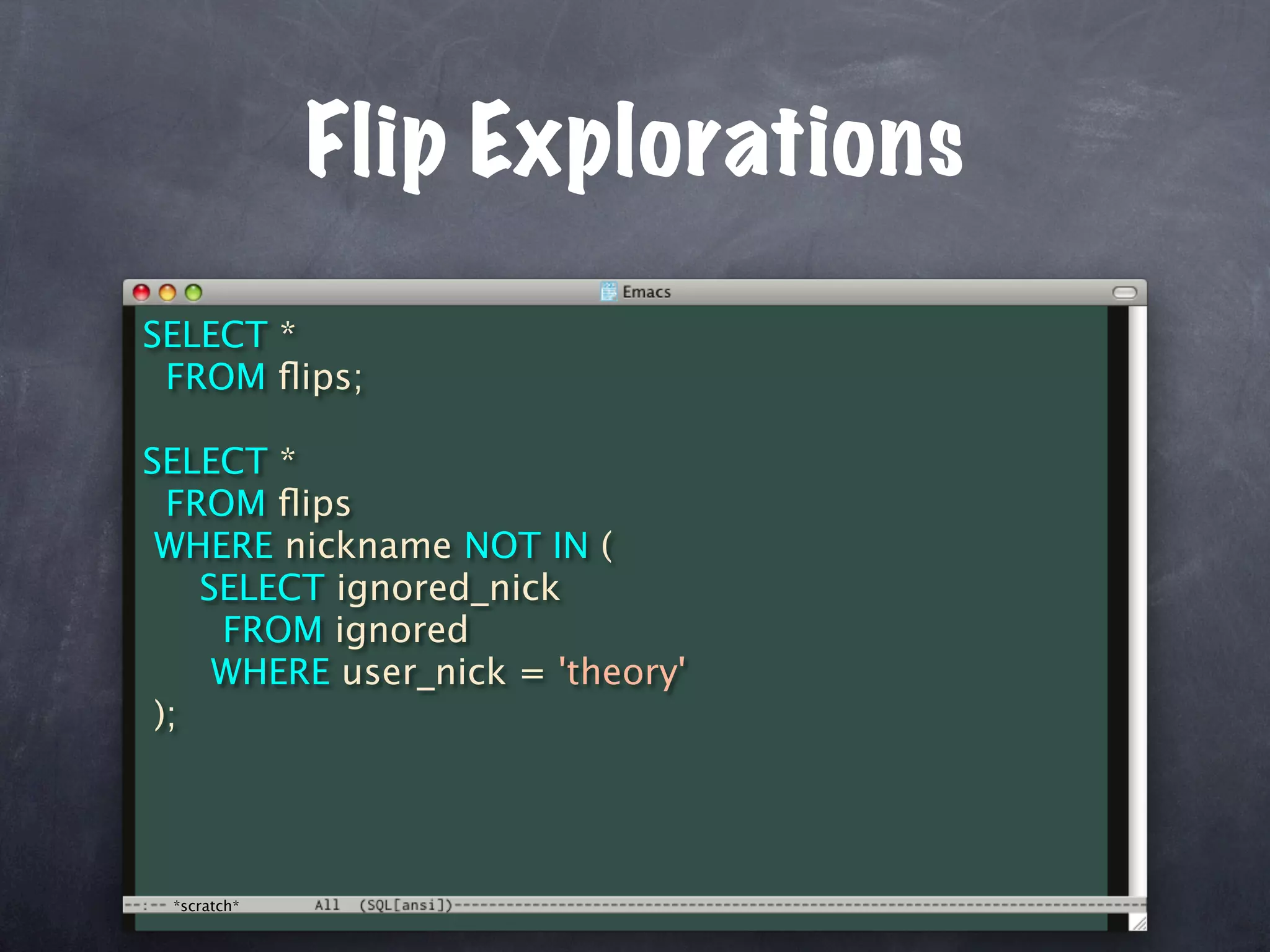
Task: Click the red close button of Emacs window
Action: [141, 293]
